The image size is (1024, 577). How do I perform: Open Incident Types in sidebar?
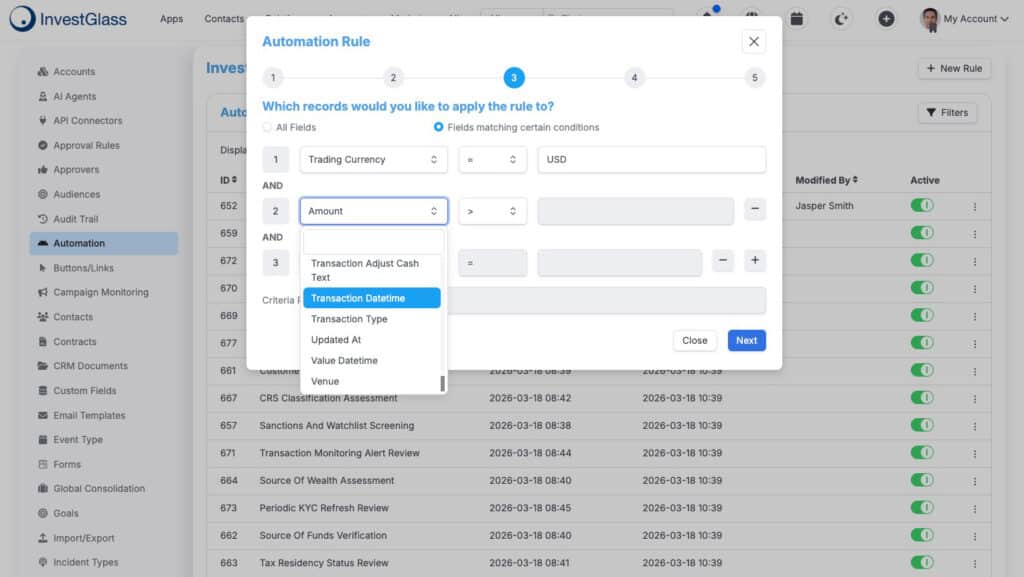(x=78, y=563)
